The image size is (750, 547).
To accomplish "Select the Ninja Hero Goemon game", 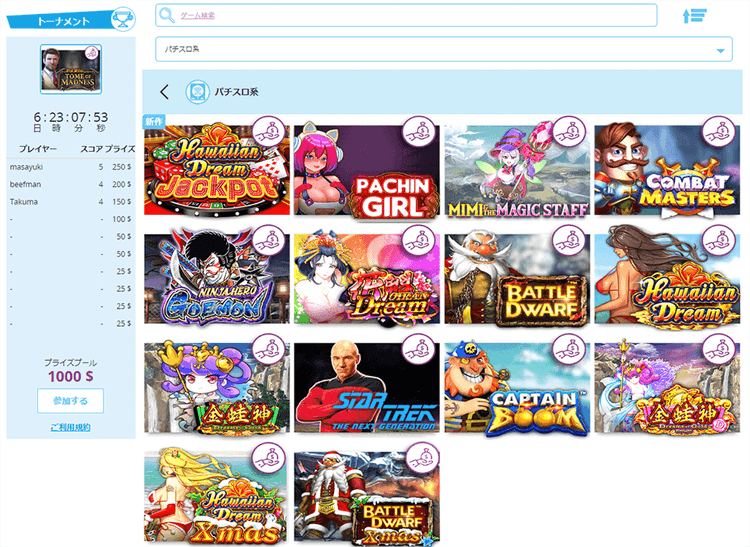I will (217, 279).
